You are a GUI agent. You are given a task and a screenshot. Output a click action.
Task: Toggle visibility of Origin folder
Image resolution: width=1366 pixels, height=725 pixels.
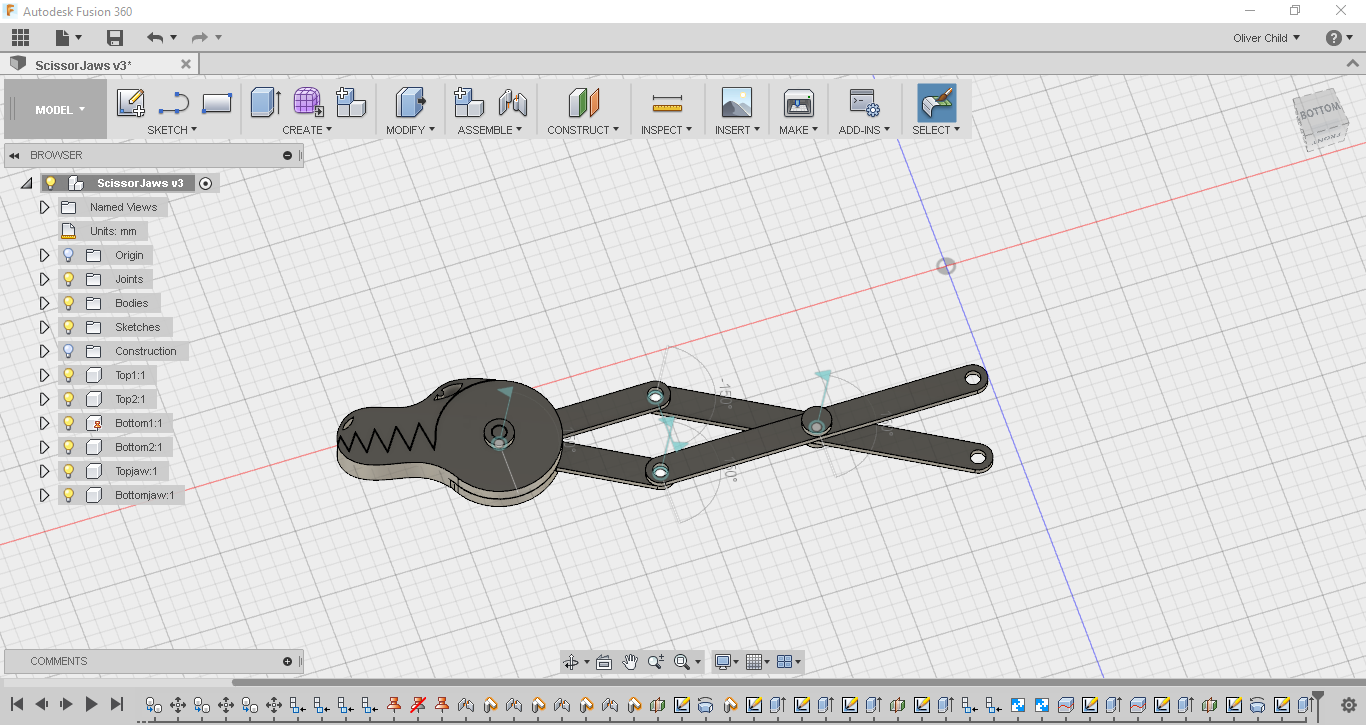pos(69,255)
